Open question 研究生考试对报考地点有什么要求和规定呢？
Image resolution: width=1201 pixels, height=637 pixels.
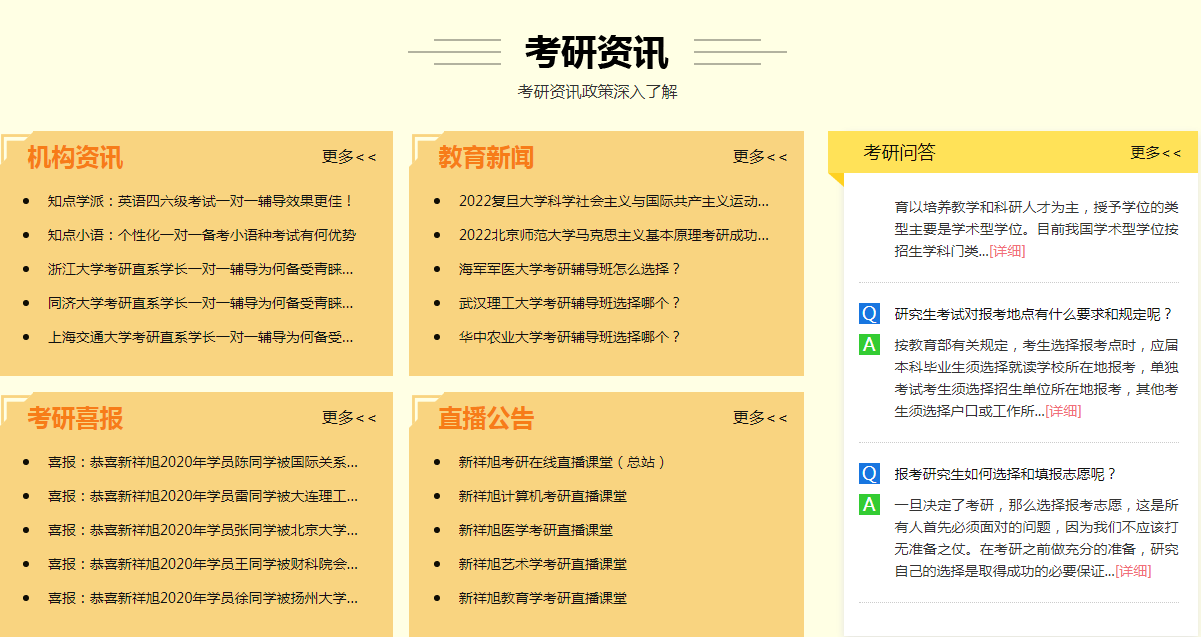pyautogui.click(x=1034, y=314)
